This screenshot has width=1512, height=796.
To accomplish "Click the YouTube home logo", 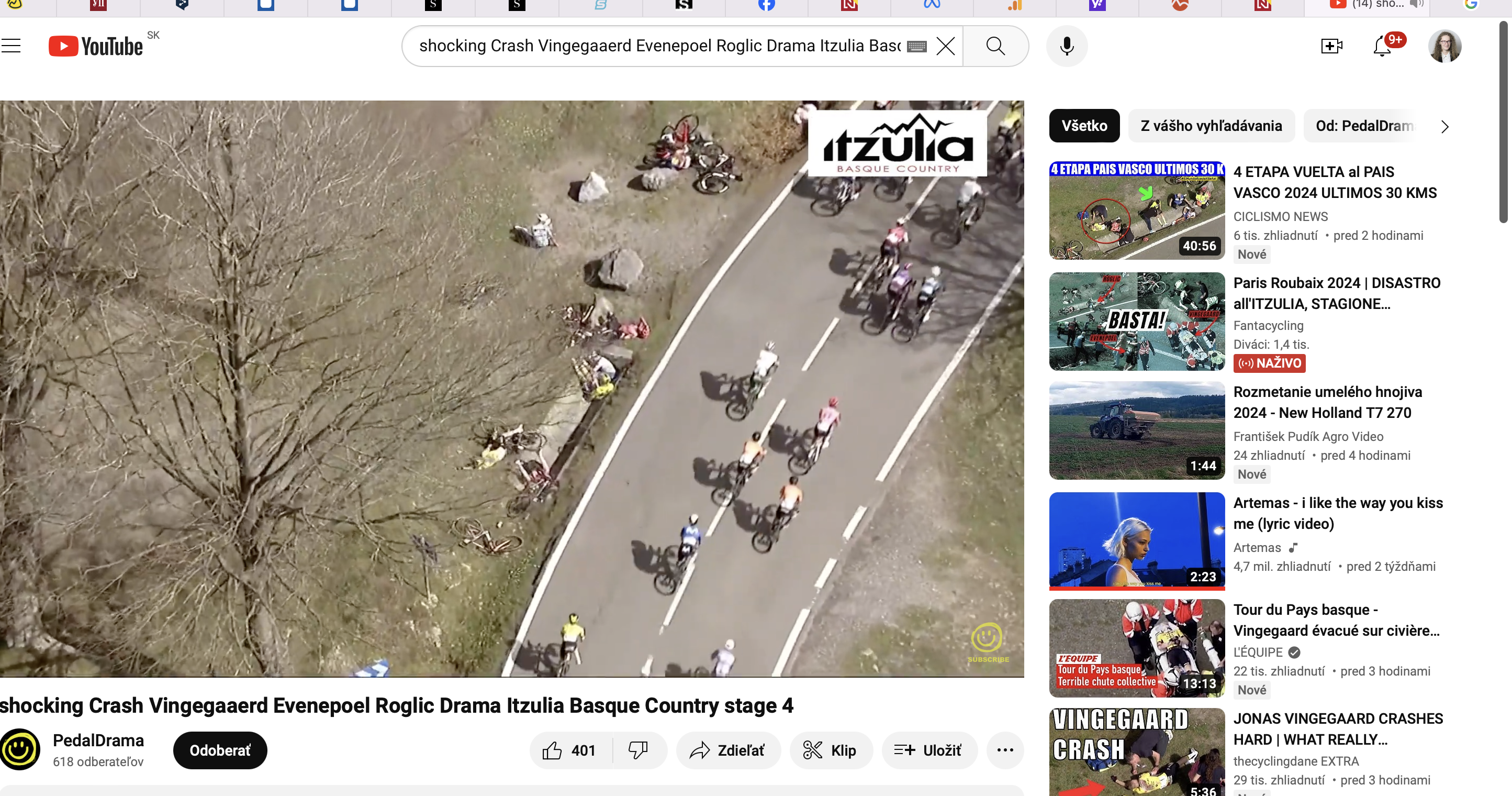I will click(96, 46).
